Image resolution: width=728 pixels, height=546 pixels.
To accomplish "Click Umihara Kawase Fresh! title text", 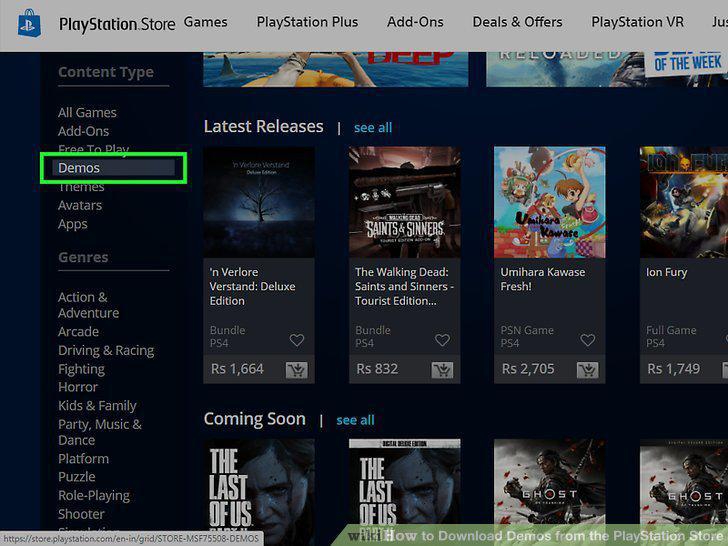I will [x=543, y=279].
